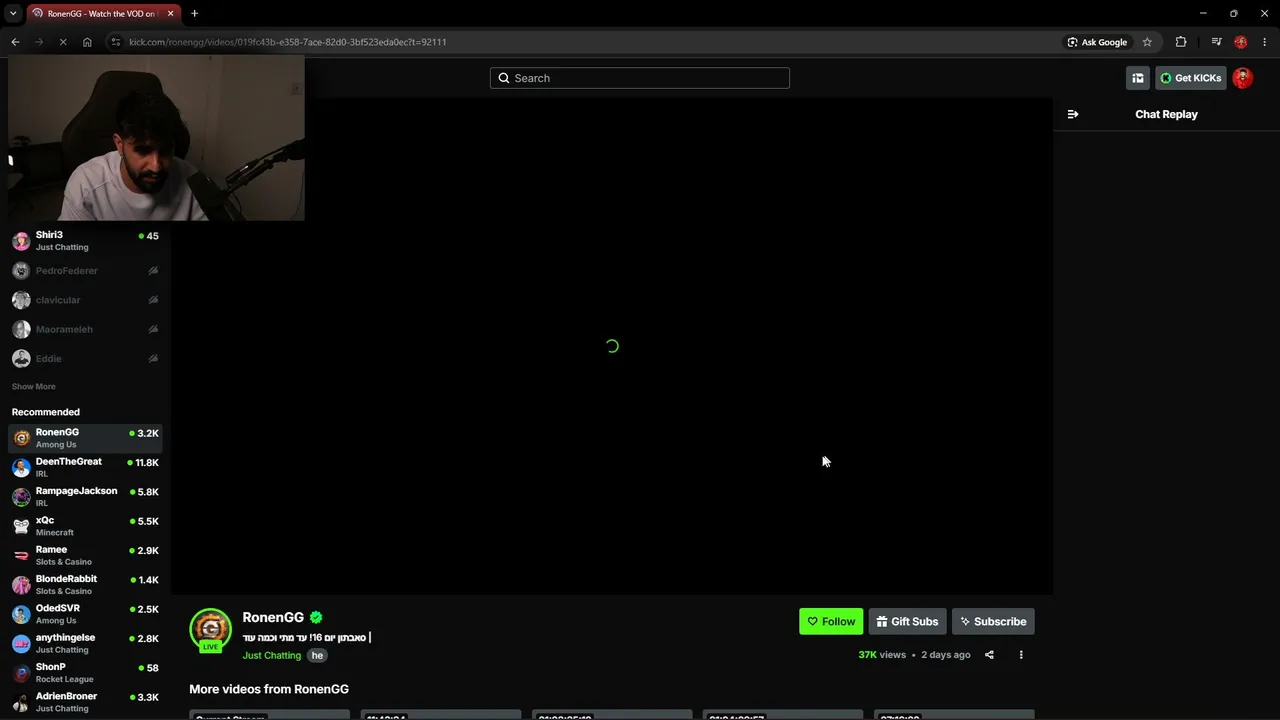Open DeenTheGreat recommended channel
Screen dimensions: 1280x720
coord(85,467)
